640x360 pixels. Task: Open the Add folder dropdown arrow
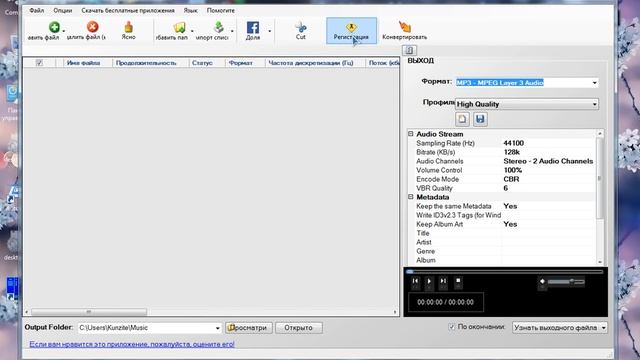click(192, 31)
